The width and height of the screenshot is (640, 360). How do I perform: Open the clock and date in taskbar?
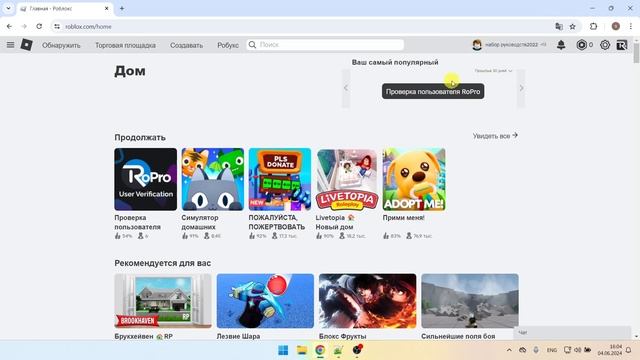pos(610,350)
